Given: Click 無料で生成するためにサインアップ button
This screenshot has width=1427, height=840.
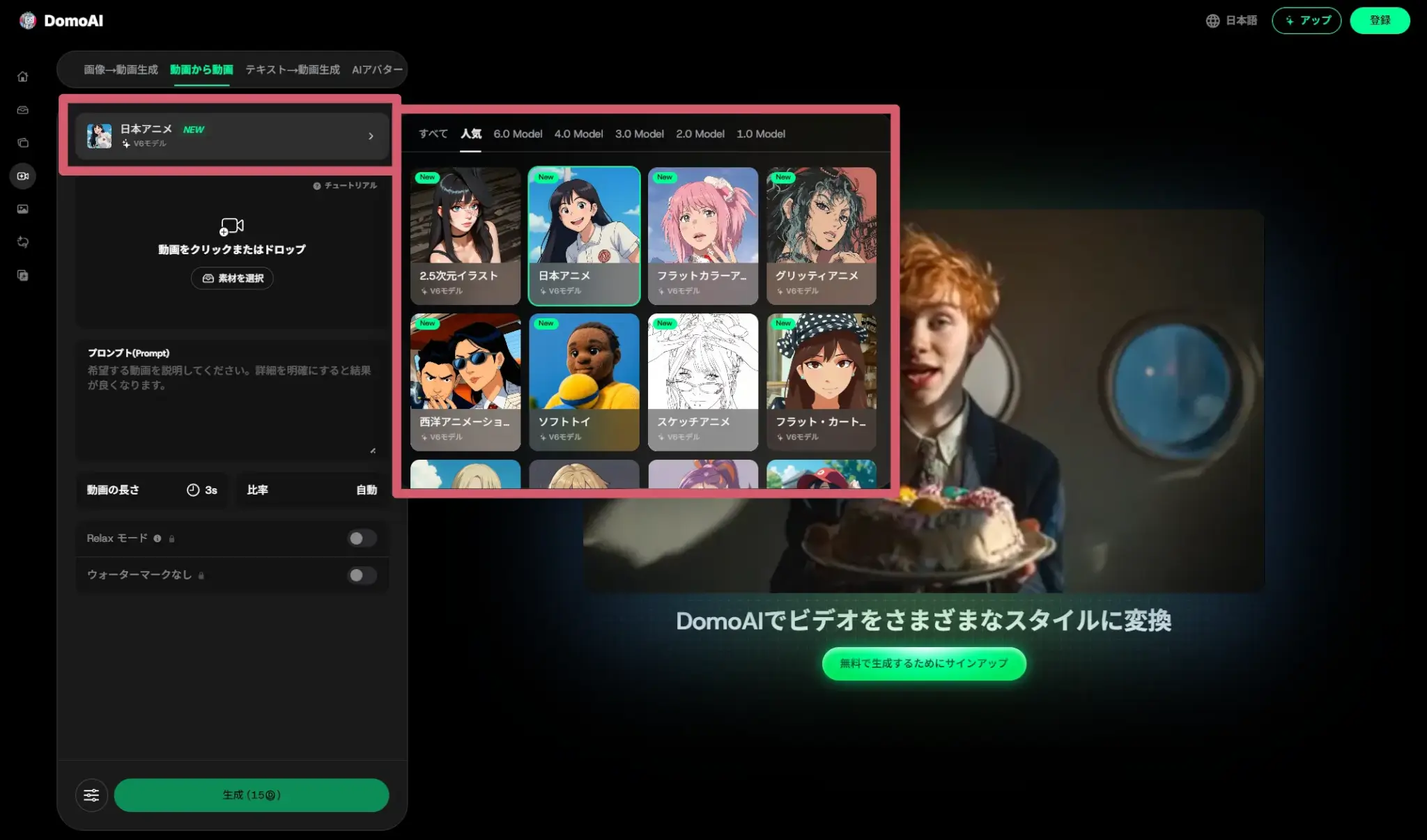Looking at the screenshot, I should tap(923, 664).
